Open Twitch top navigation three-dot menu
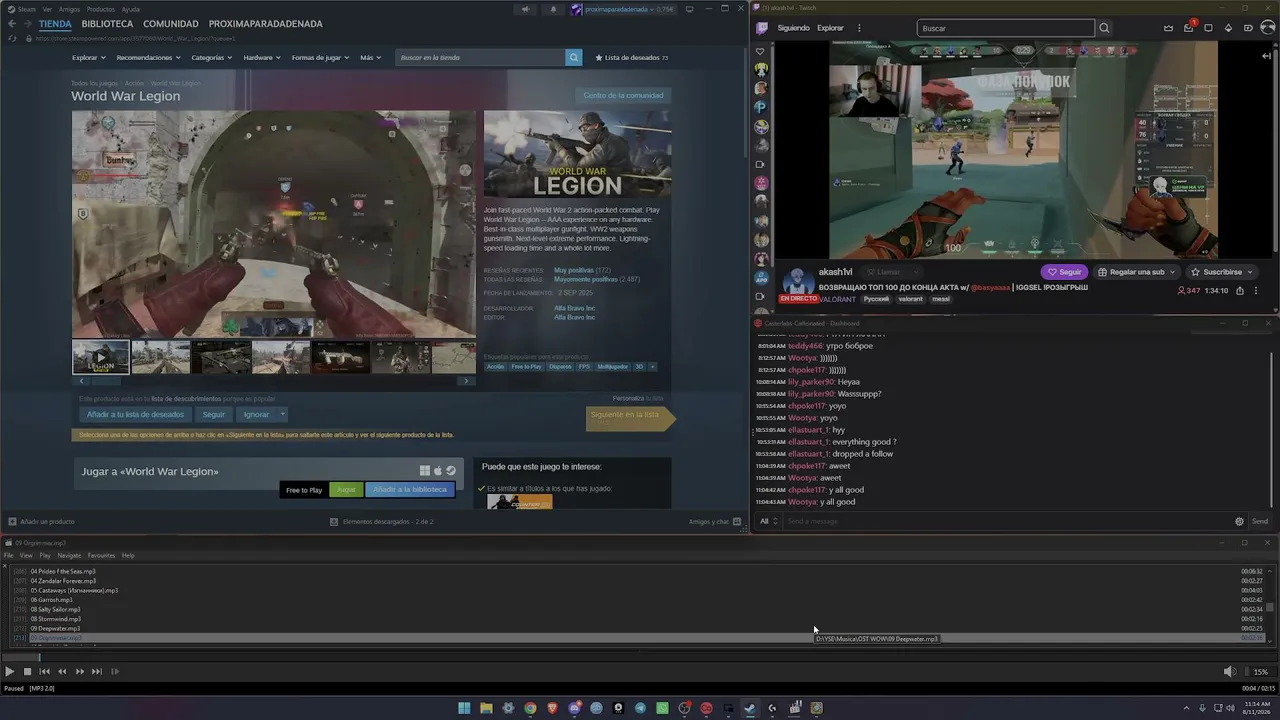Screen dimensions: 1280x720 [859, 28]
